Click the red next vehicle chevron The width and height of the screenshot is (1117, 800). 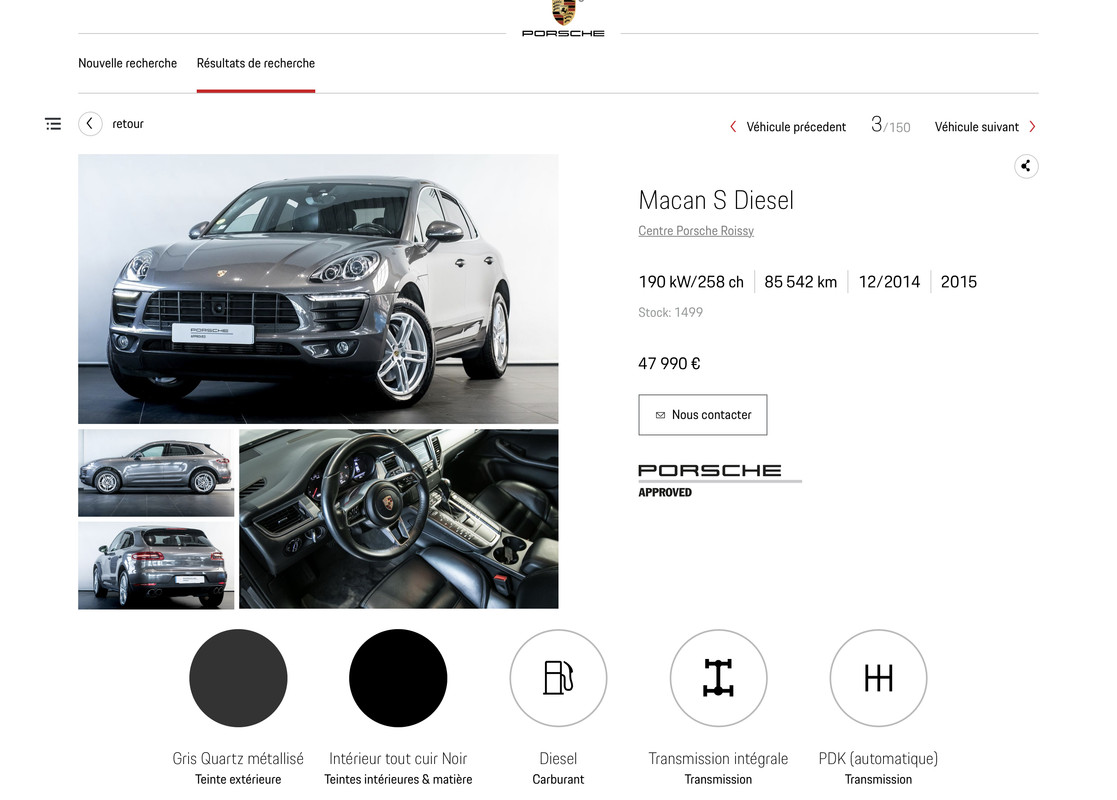1032,127
